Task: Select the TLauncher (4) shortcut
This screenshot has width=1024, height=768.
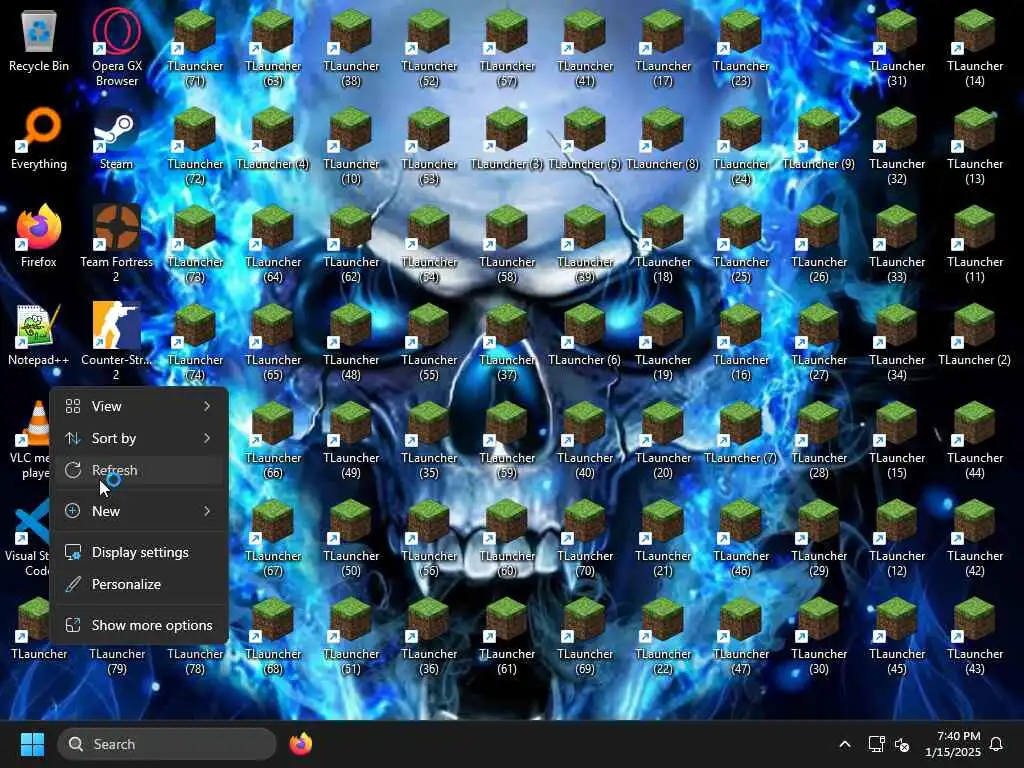Action: [x=273, y=138]
